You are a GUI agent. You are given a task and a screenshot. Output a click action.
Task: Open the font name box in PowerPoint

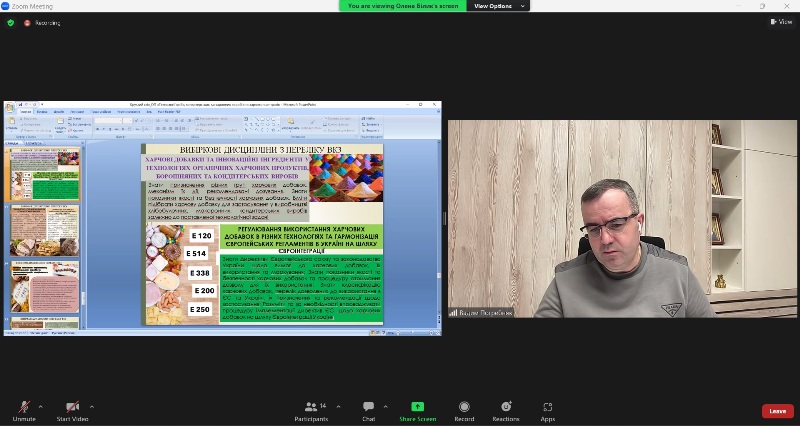pos(109,120)
